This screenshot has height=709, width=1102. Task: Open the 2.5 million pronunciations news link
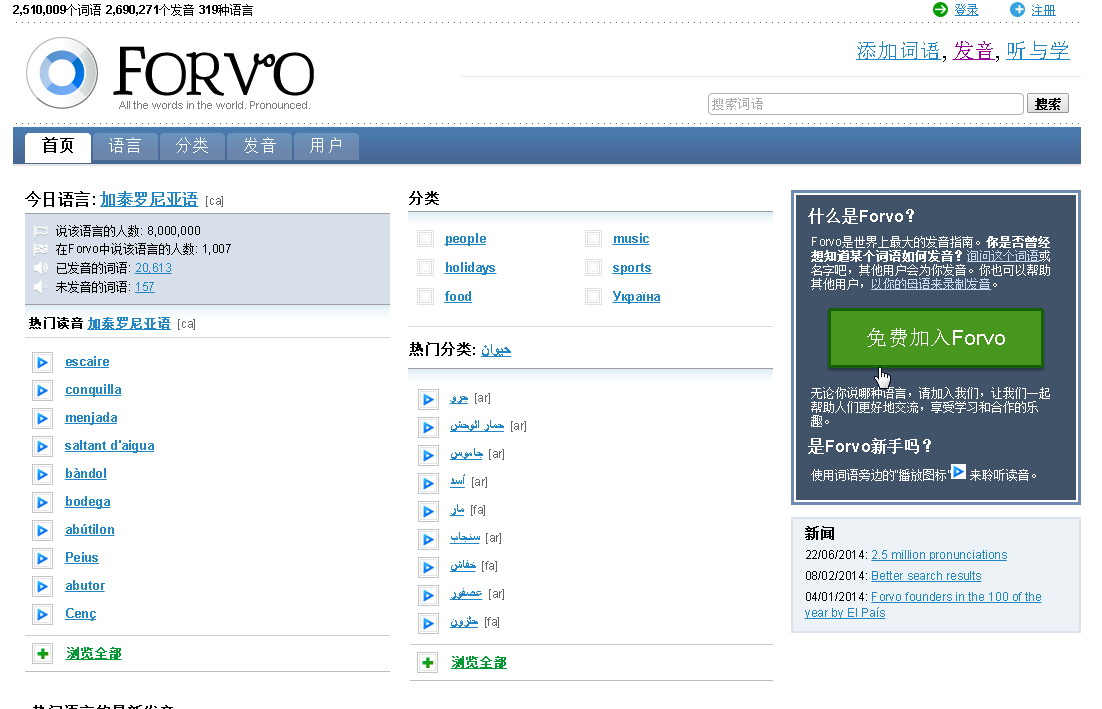tap(939, 555)
